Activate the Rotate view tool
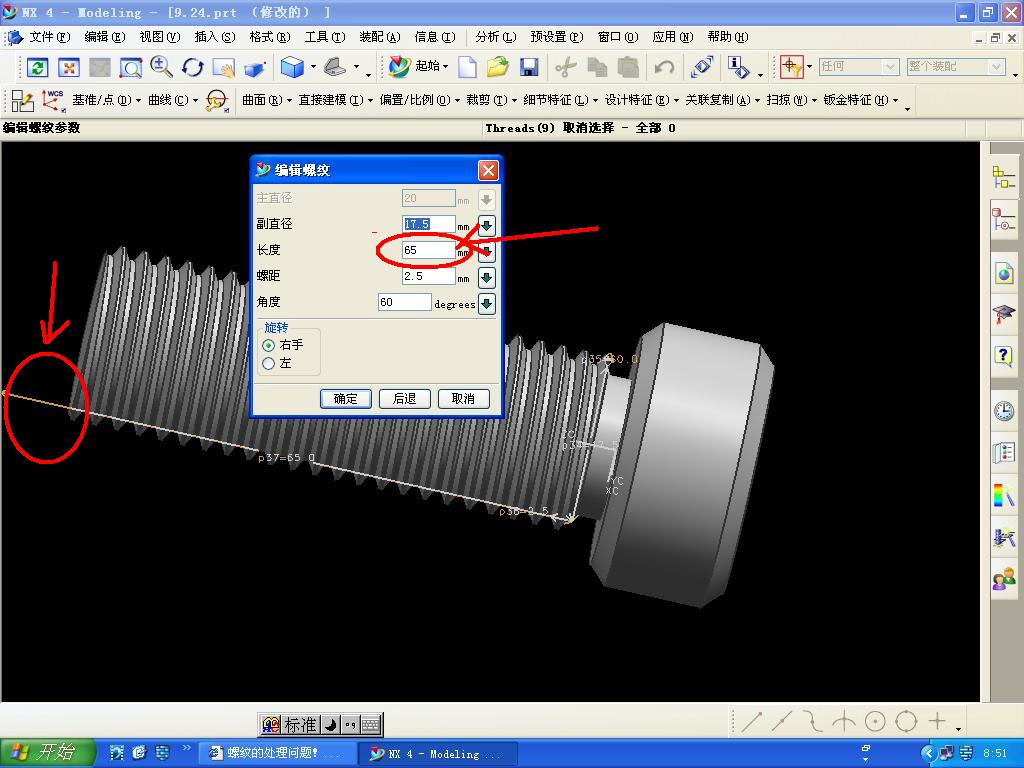The height and width of the screenshot is (768, 1024). pos(193,67)
